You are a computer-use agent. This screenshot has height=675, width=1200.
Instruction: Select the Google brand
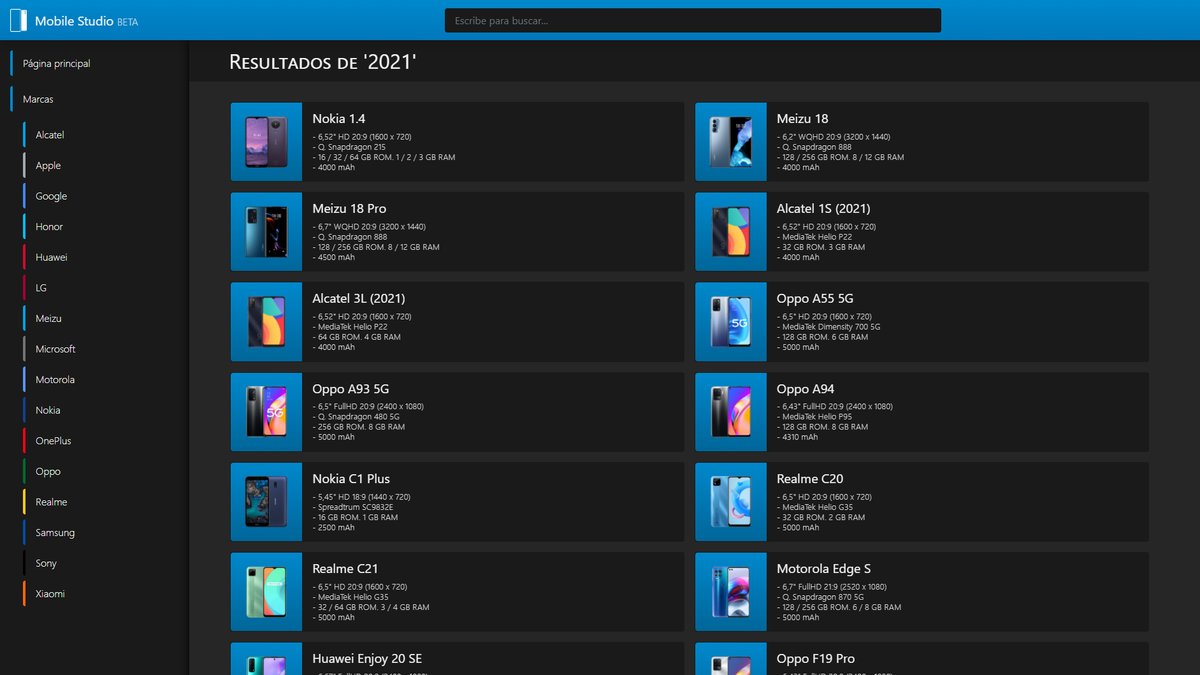click(x=52, y=196)
